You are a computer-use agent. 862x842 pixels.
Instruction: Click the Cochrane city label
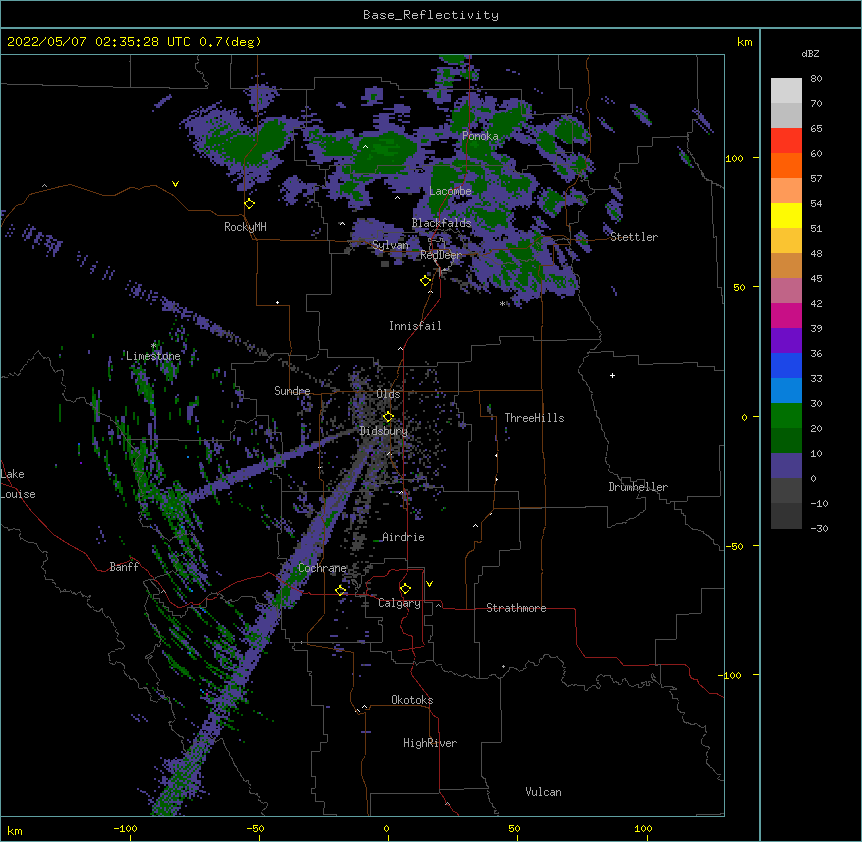323,568
